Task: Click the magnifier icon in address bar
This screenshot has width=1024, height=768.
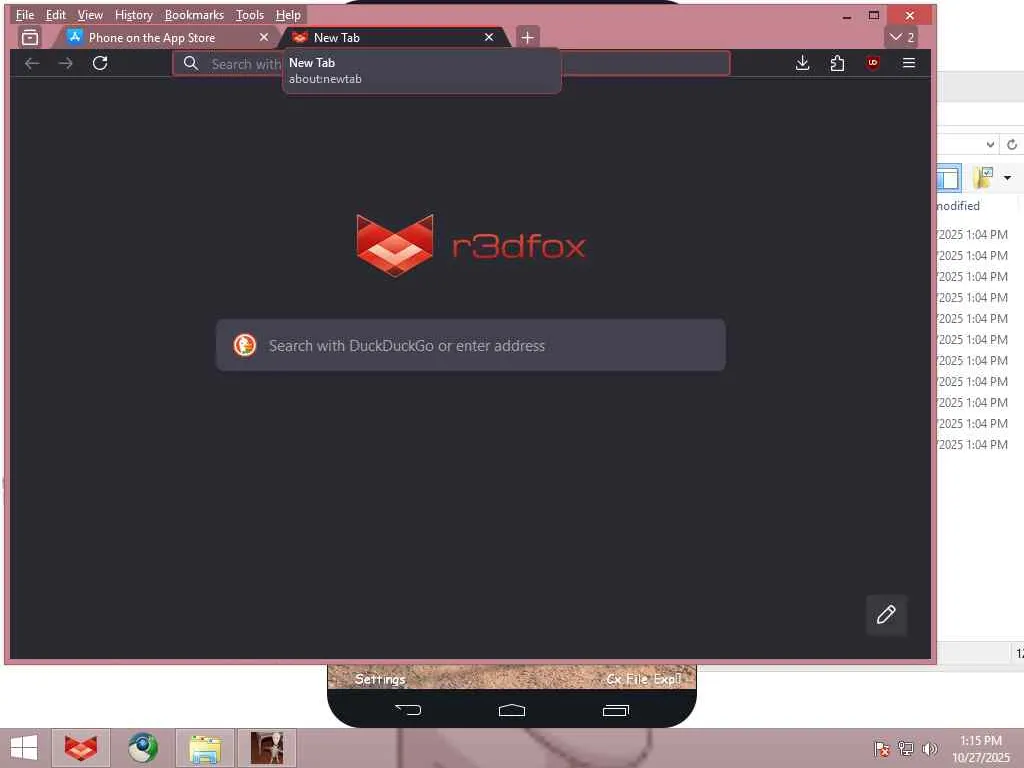Action: (191, 63)
